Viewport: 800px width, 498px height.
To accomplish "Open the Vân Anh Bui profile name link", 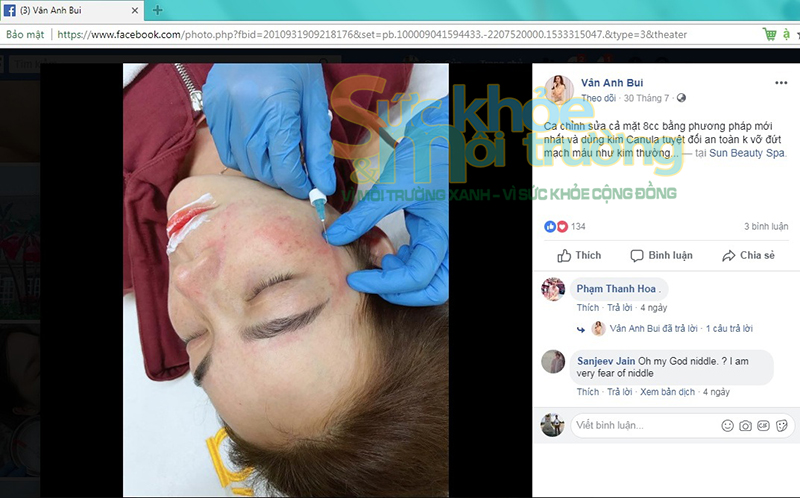I will 612,83.
